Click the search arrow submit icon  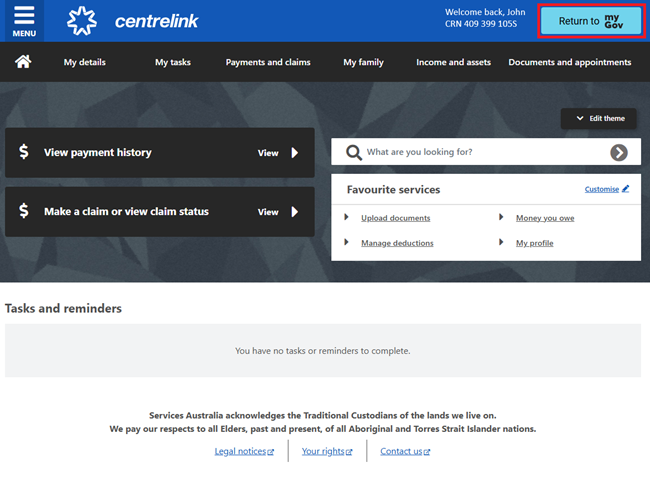coord(619,152)
